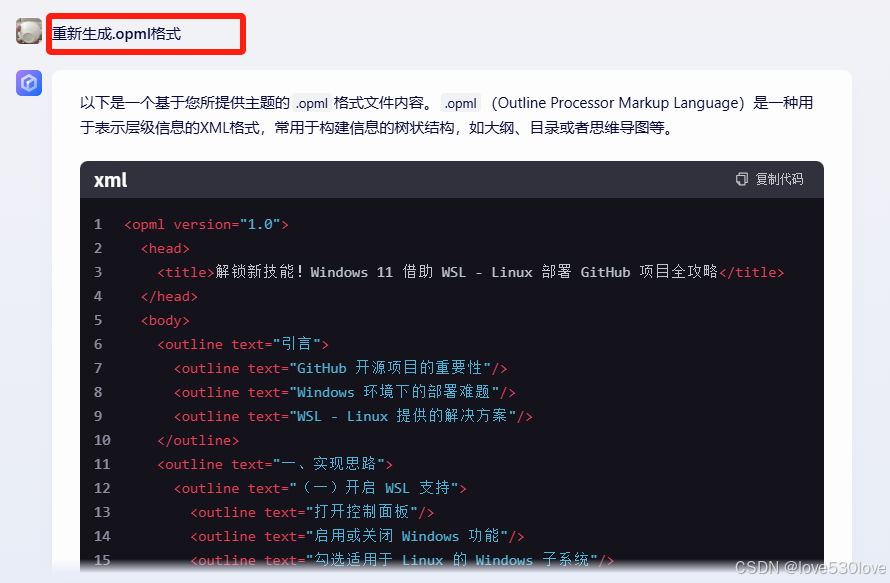This screenshot has width=890, height=583.
Task: Click the 复制代码 copy code button
Action: coord(770,179)
